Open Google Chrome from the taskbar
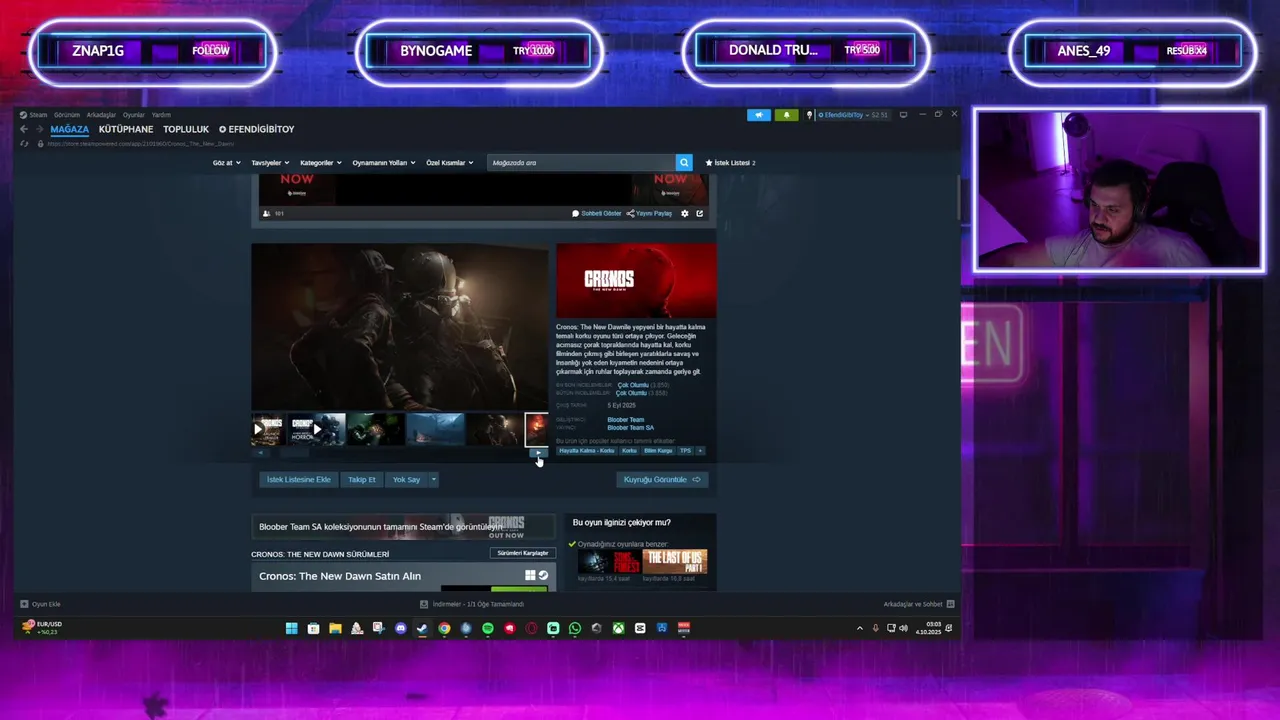Screen dimensions: 1280x720 coord(444,628)
